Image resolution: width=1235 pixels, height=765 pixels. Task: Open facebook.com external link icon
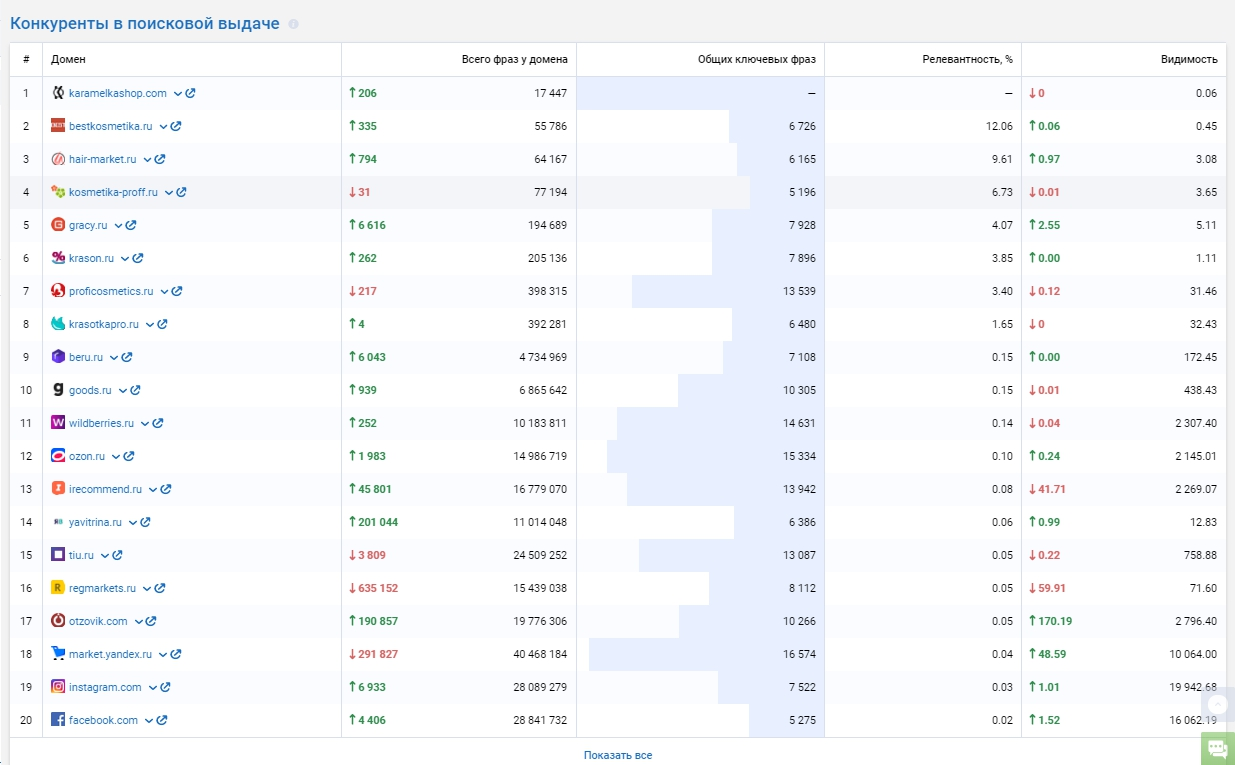(x=162, y=720)
